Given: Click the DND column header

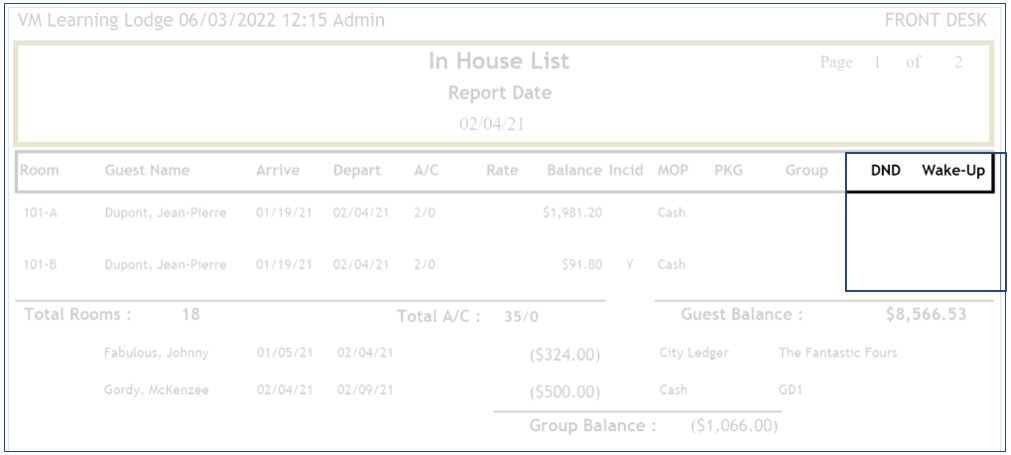Looking at the screenshot, I should tap(885, 170).
